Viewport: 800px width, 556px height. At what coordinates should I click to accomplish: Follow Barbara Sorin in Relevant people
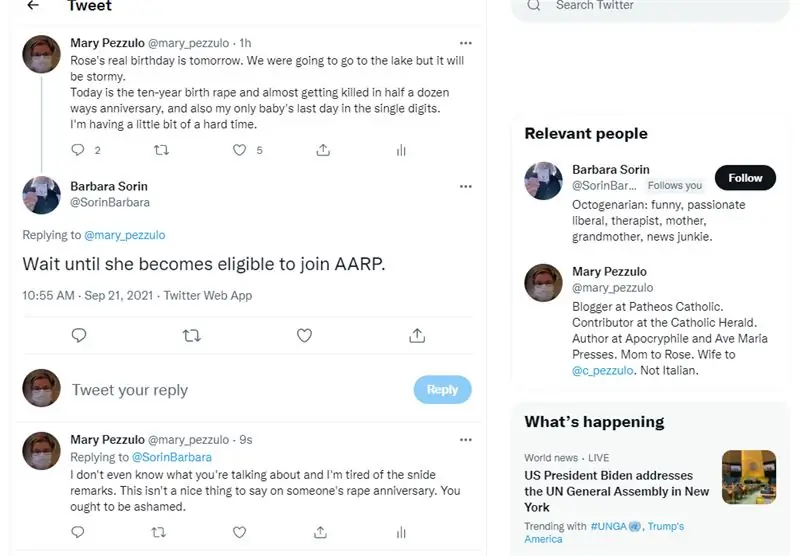(745, 178)
